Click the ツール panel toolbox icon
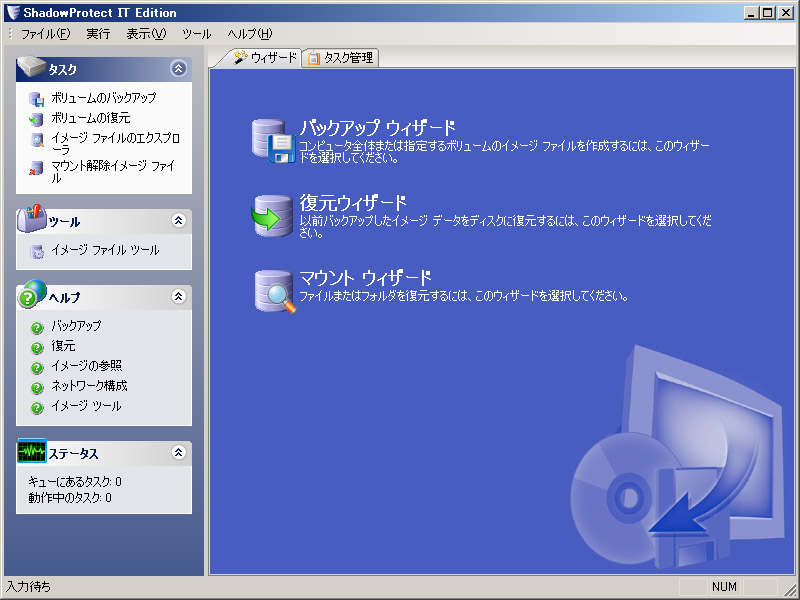 32,219
